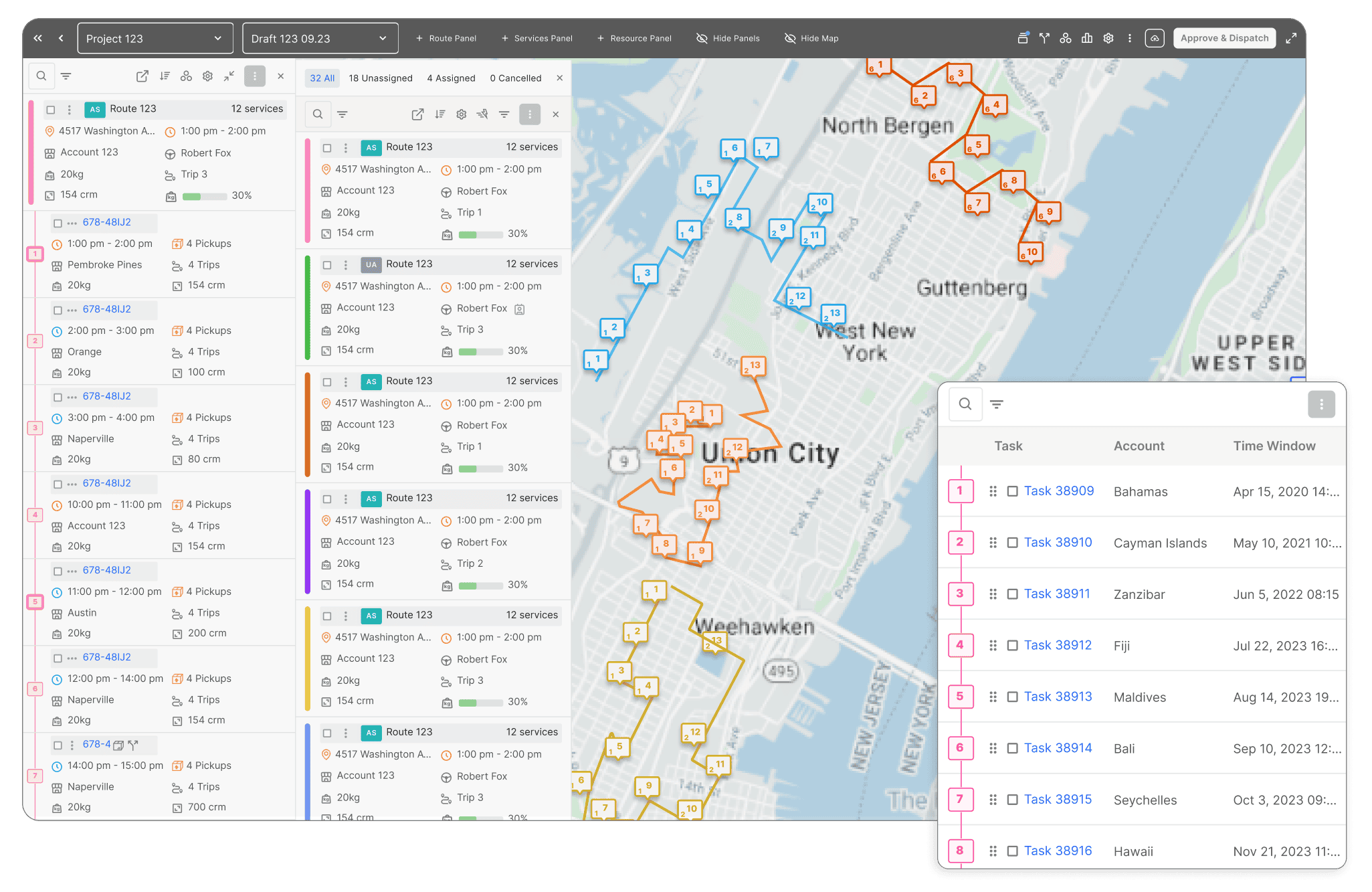The width and height of the screenshot is (1372, 892).
Task: Click group circles icon in left route panel
Action: pos(186,76)
